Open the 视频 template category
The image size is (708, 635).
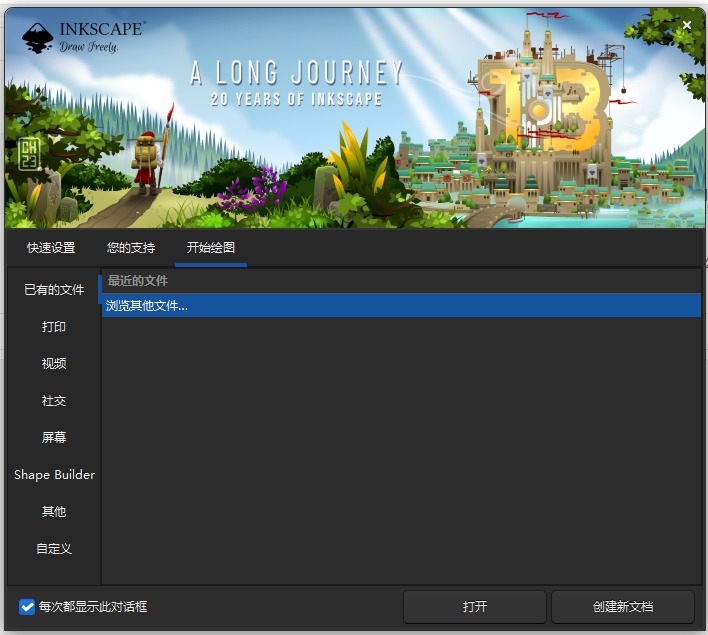54,364
